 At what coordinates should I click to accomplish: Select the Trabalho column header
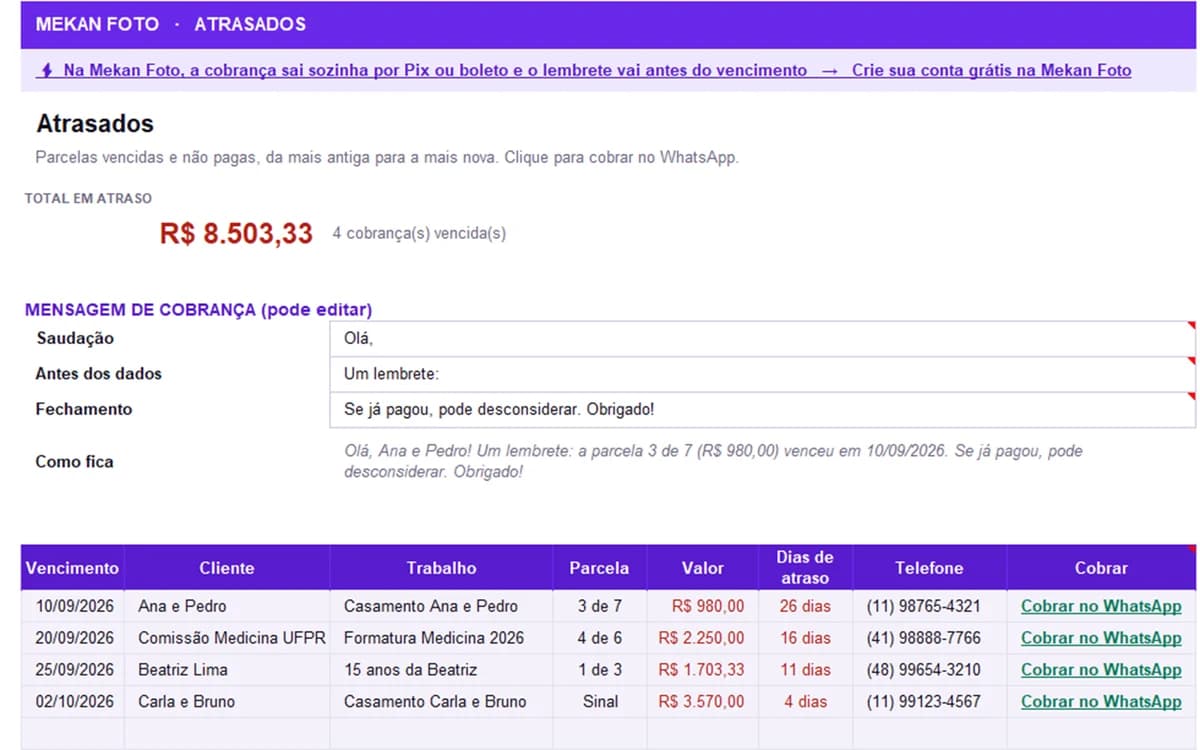pos(441,568)
